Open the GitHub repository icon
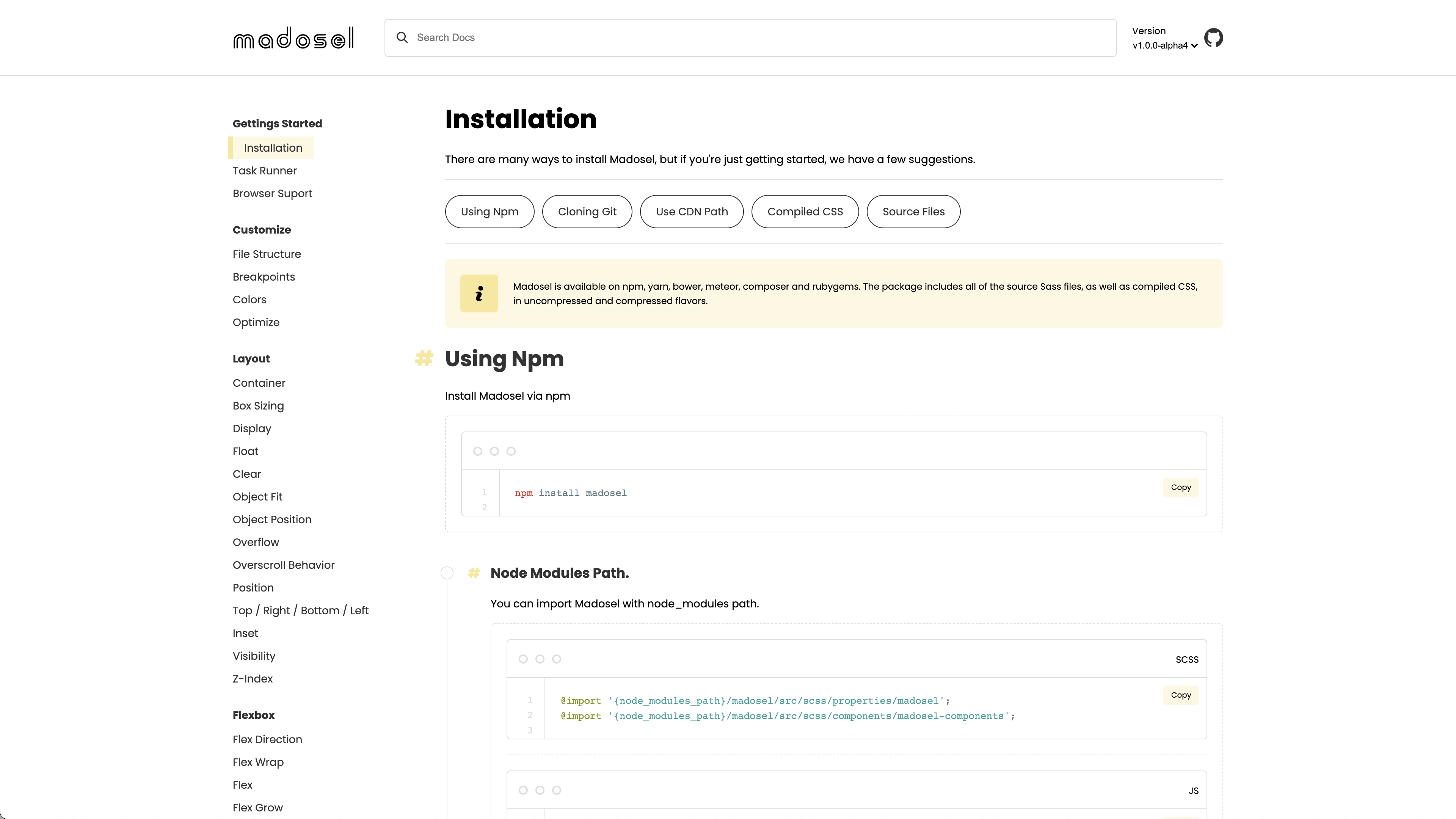Image resolution: width=1456 pixels, height=819 pixels. (1213, 38)
